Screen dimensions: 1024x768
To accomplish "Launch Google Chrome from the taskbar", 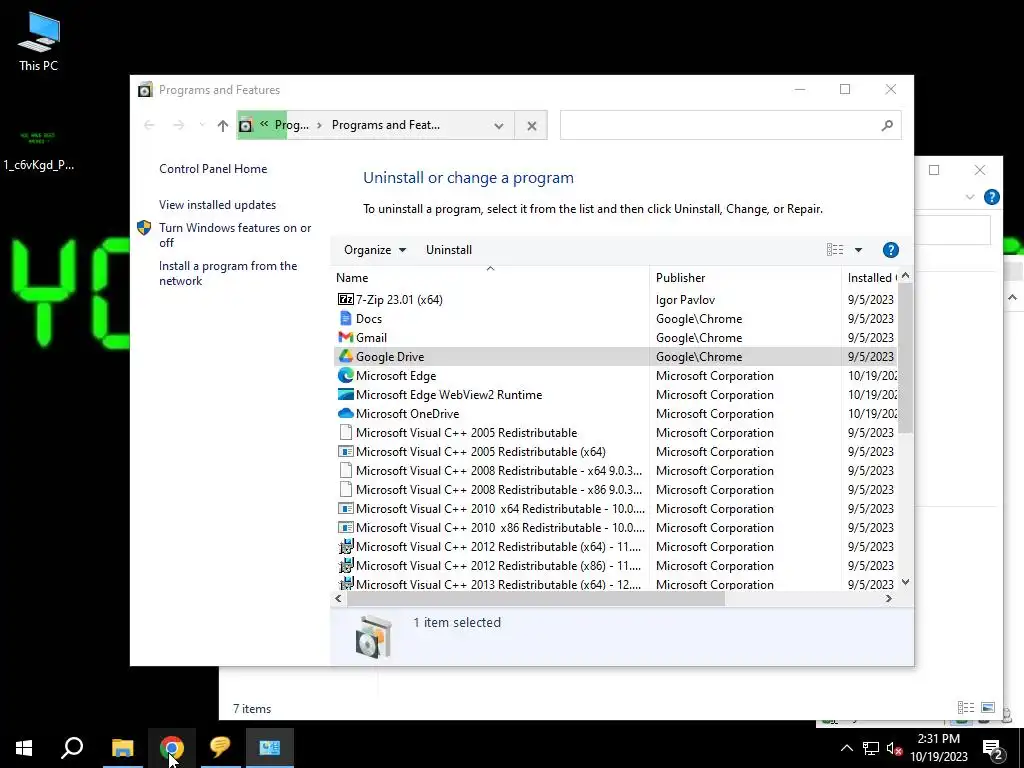I will (x=172, y=747).
